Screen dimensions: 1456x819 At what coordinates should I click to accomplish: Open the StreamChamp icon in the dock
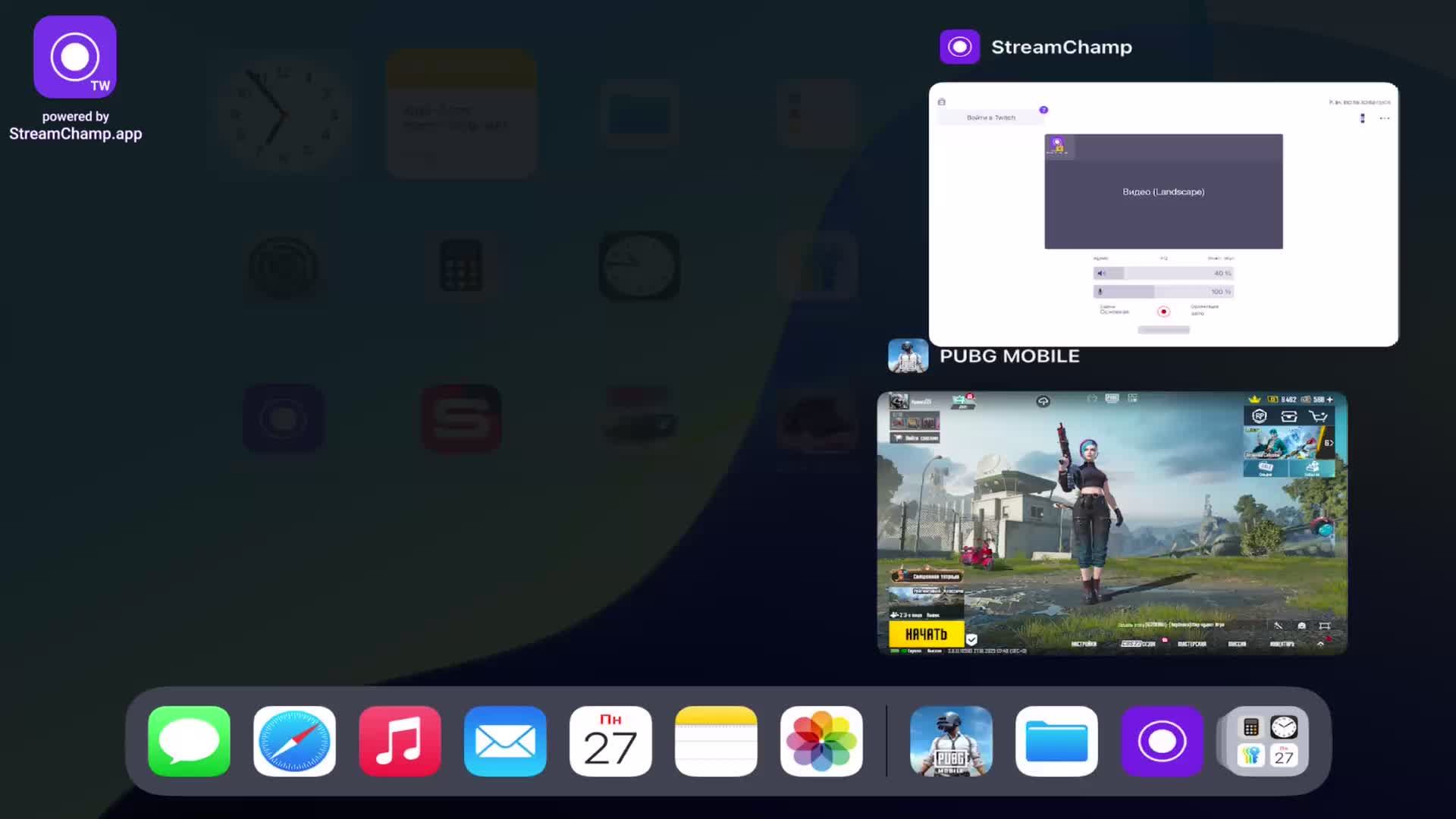(1162, 741)
